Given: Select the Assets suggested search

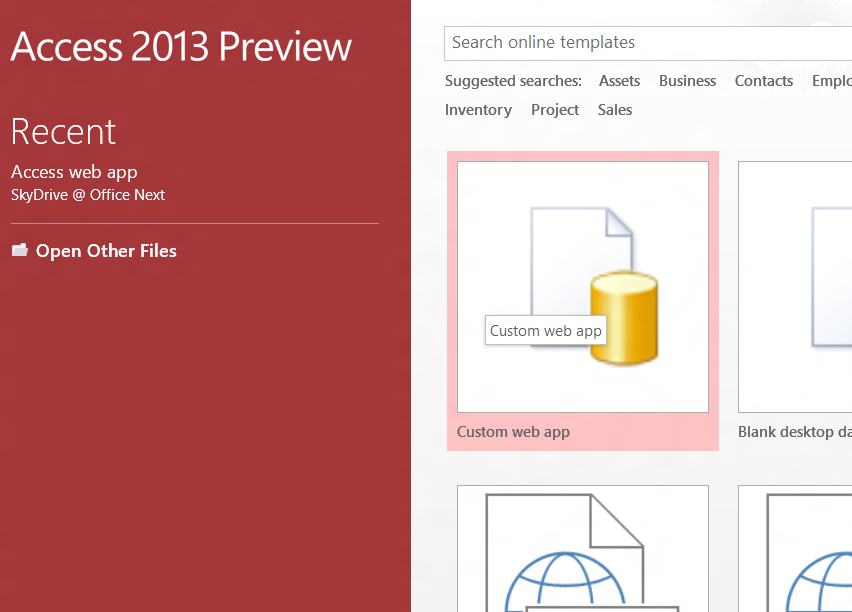Looking at the screenshot, I should click(x=619, y=81).
